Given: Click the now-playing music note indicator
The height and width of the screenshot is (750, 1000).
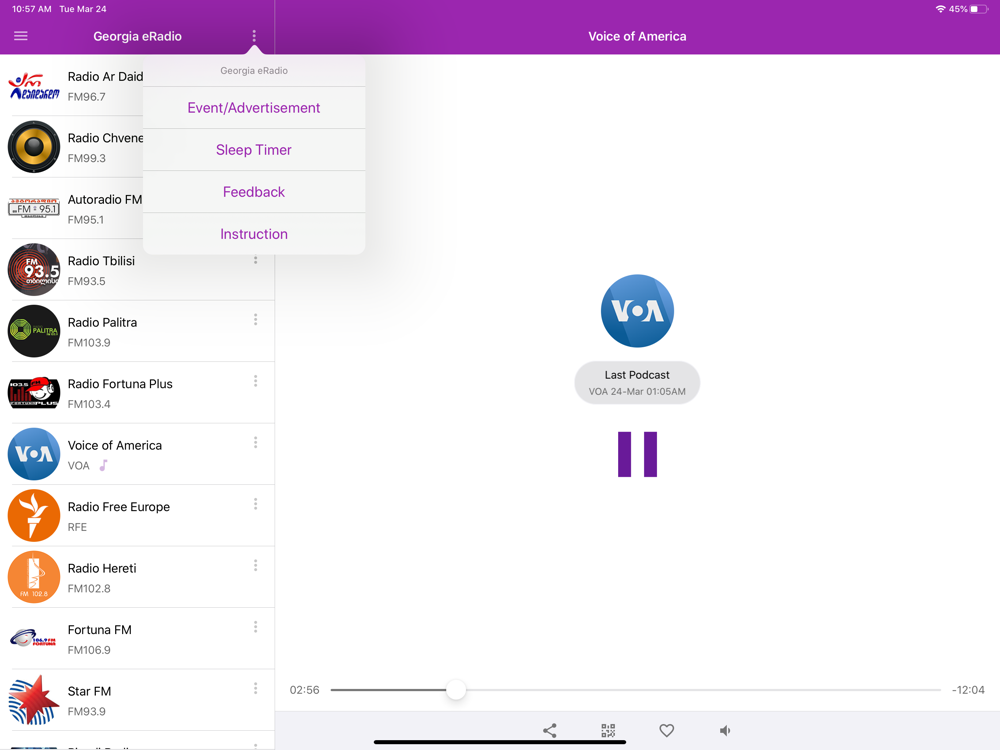Looking at the screenshot, I should [103, 466].
